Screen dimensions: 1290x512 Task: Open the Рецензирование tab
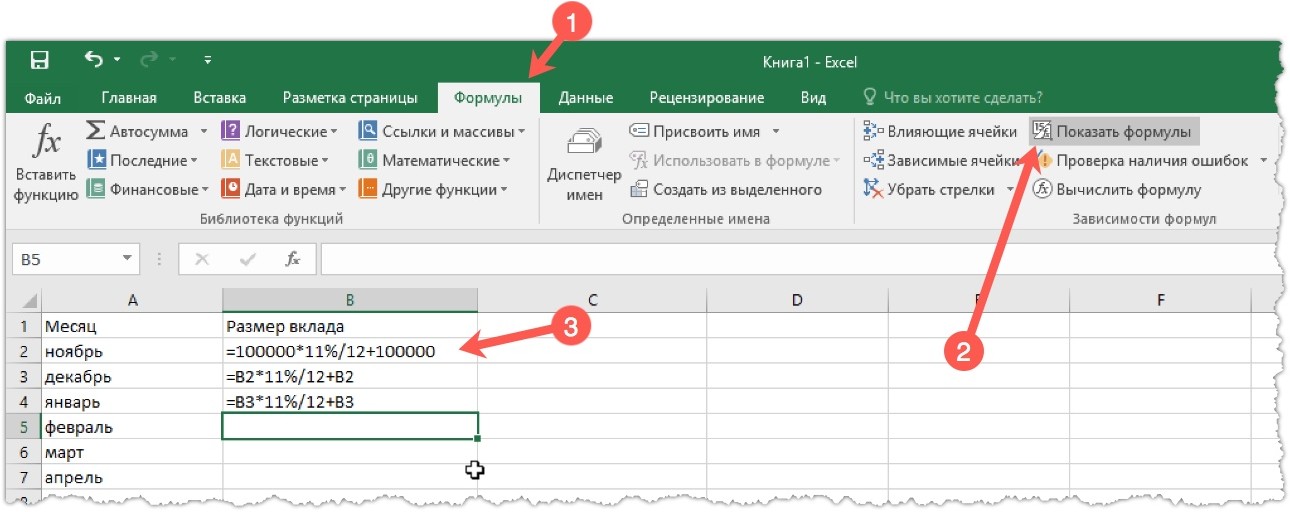[x=706, y=97]
